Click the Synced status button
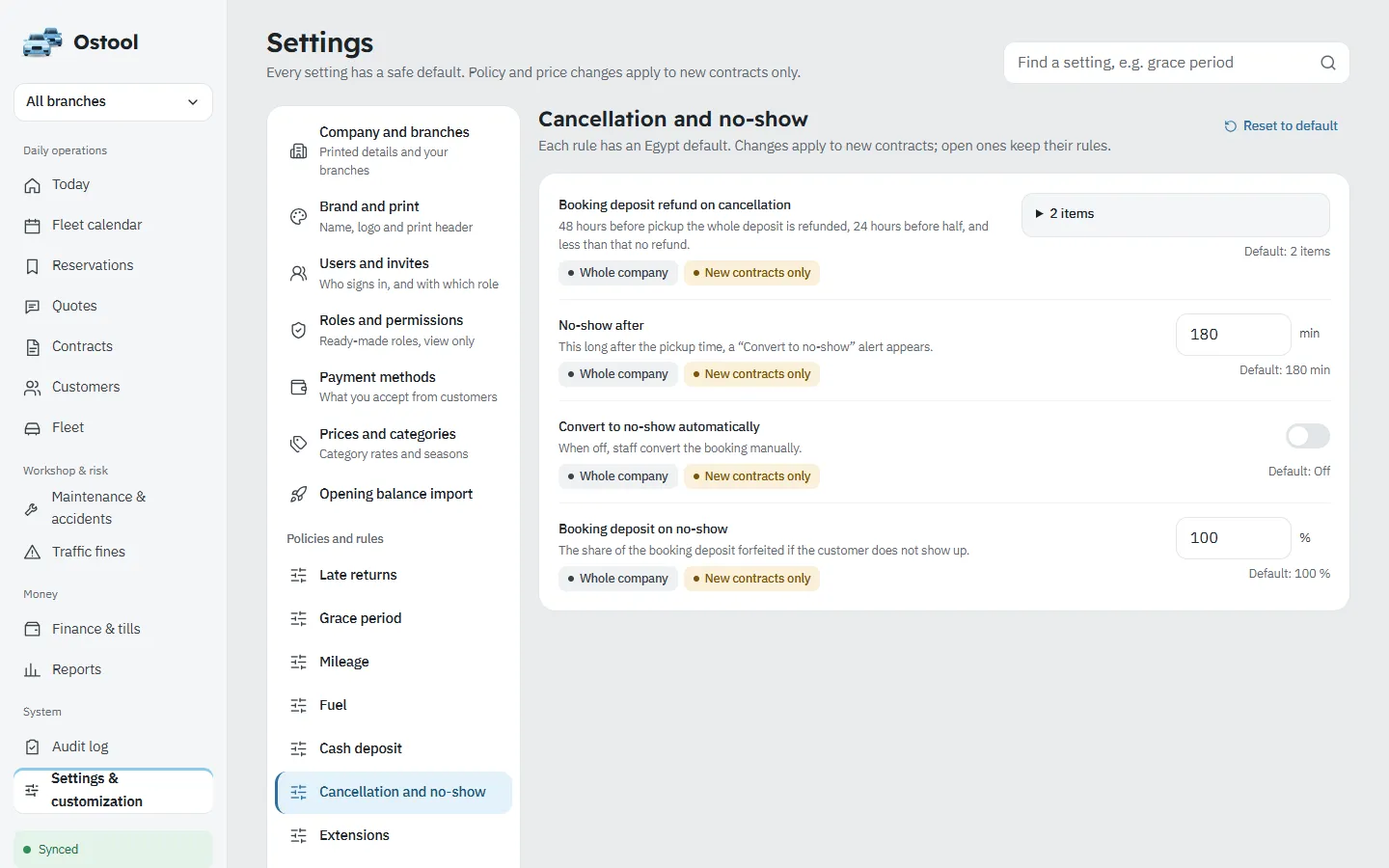 pyautogui.click(x=114, y=850)
